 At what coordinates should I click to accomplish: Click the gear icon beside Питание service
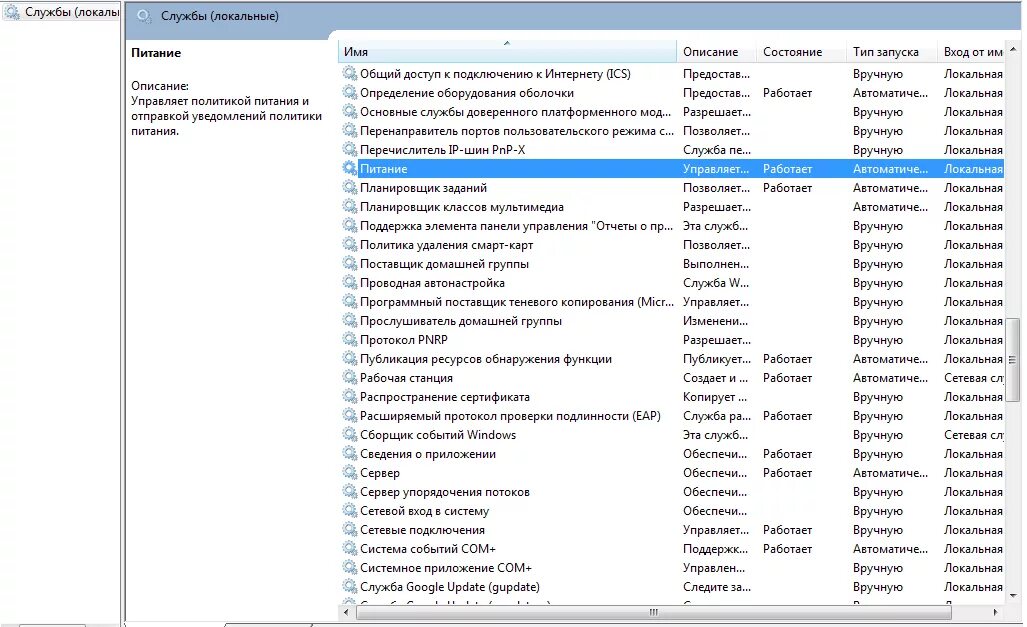tap(350, 168)
